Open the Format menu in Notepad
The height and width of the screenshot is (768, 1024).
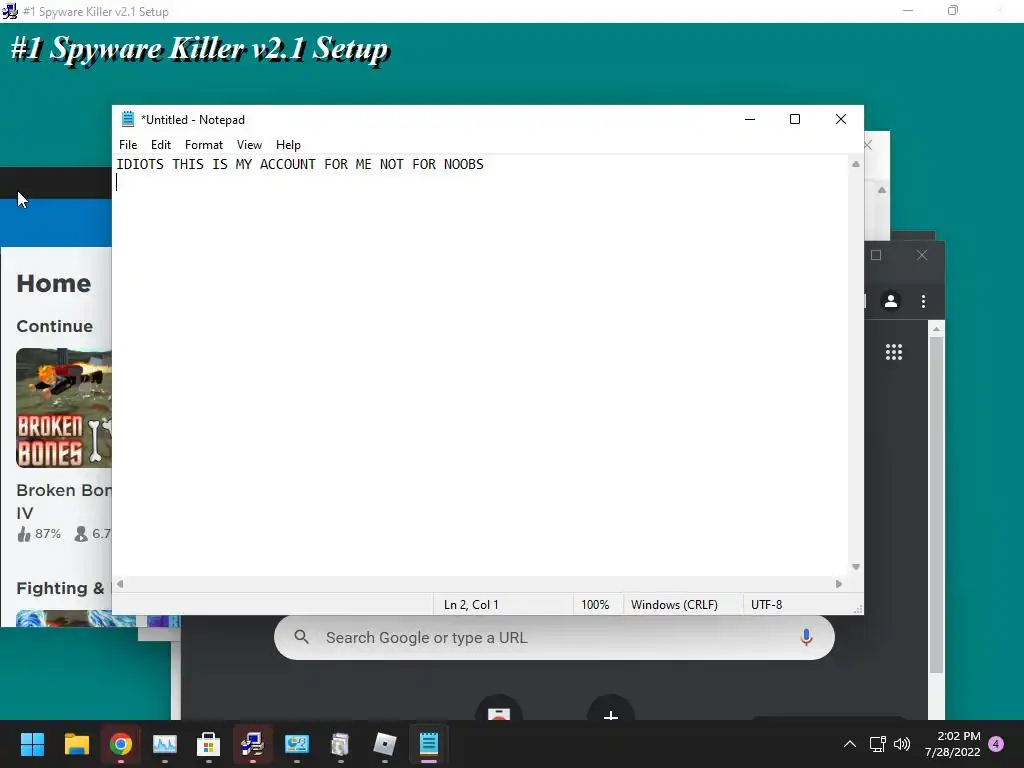pos(204,145)
